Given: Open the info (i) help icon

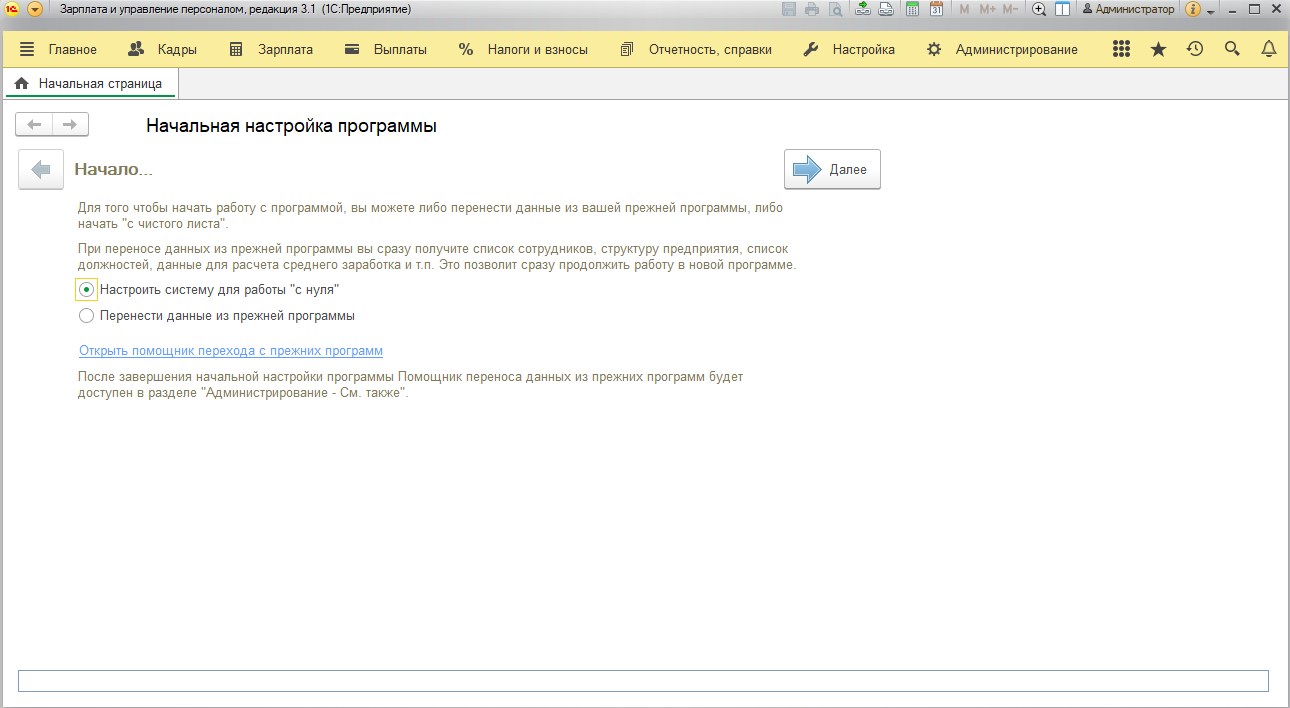Looking at the screenshot, I should coord(1192,9).
